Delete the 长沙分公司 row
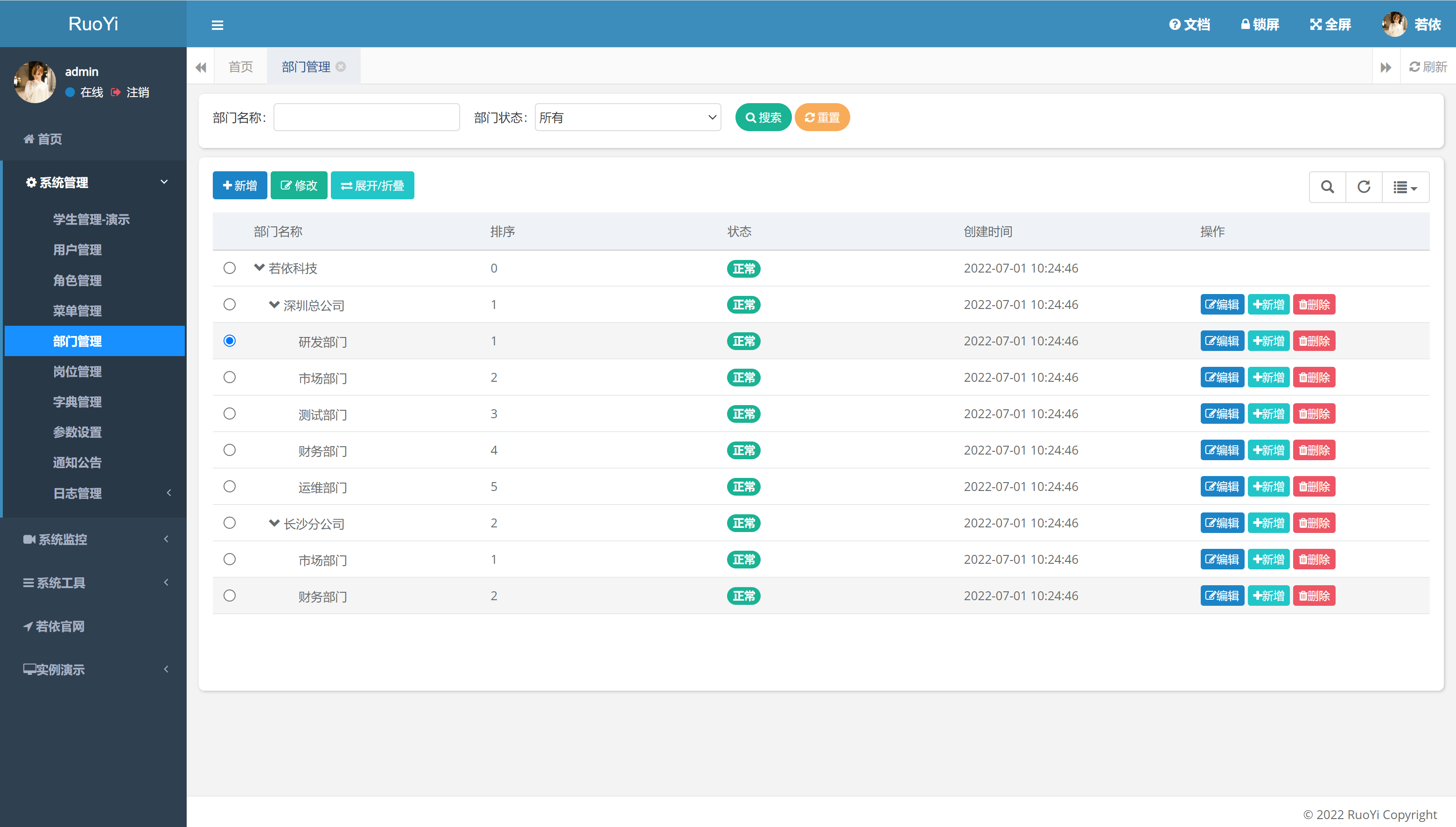1456x827 pixels. pyautogui.click(x=1314, y=523)
